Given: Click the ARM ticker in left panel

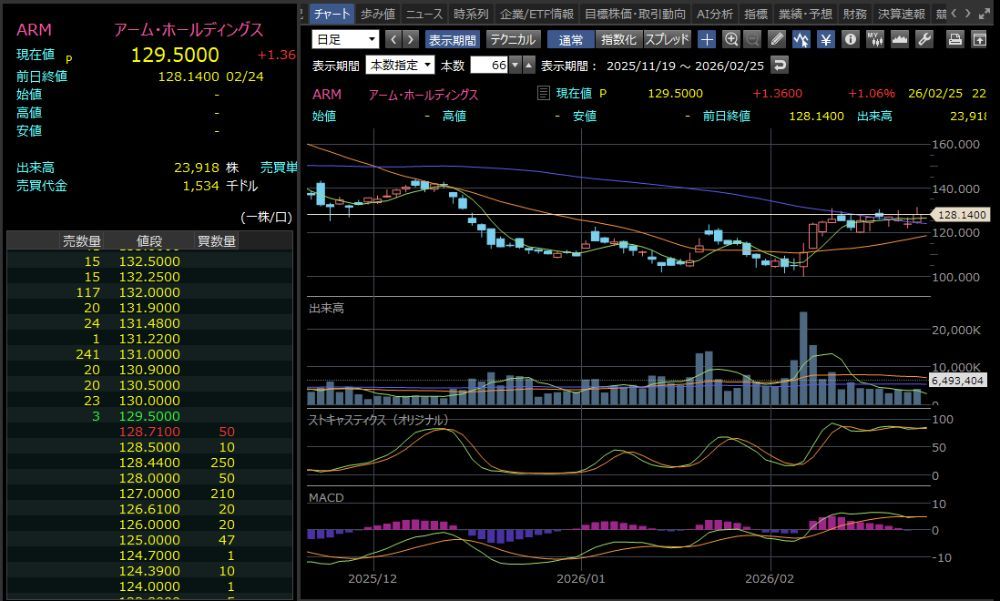Looking at the screenshot, I should (x=34, y=30).
